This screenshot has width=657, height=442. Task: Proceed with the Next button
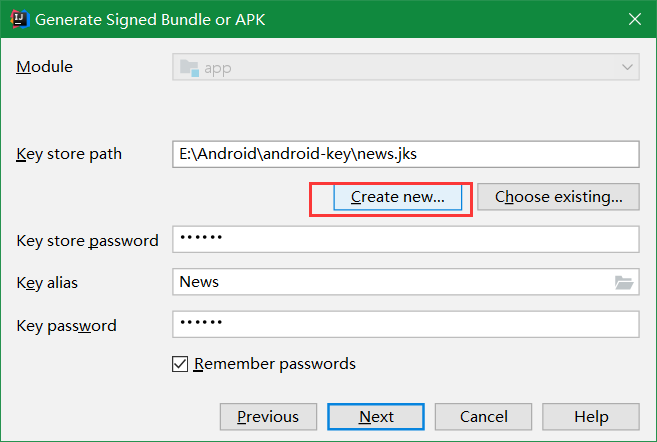[376, 417]
